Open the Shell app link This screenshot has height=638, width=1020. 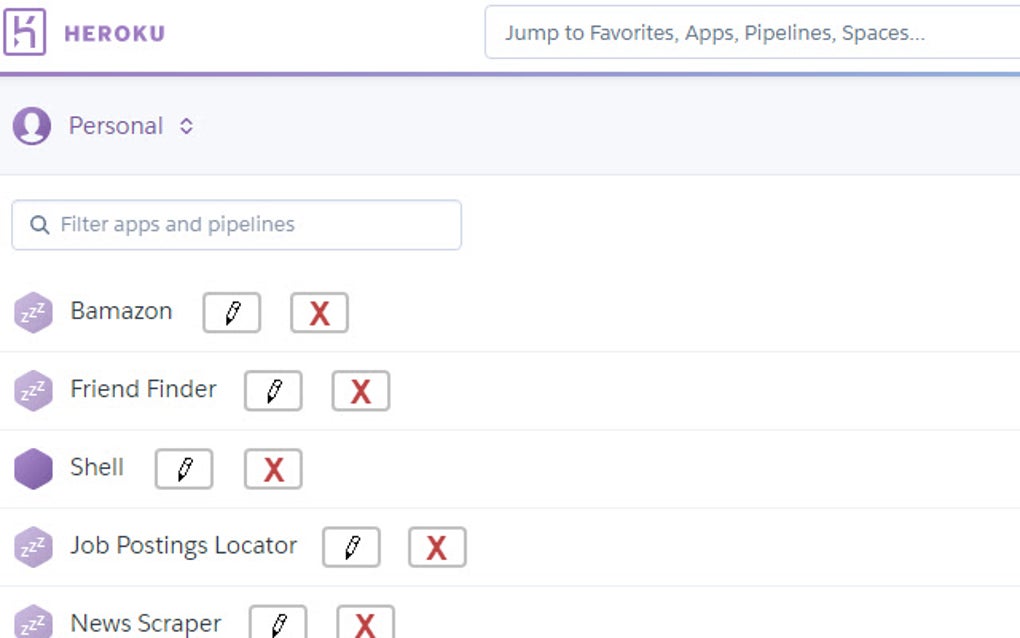(x=96, y=467)
